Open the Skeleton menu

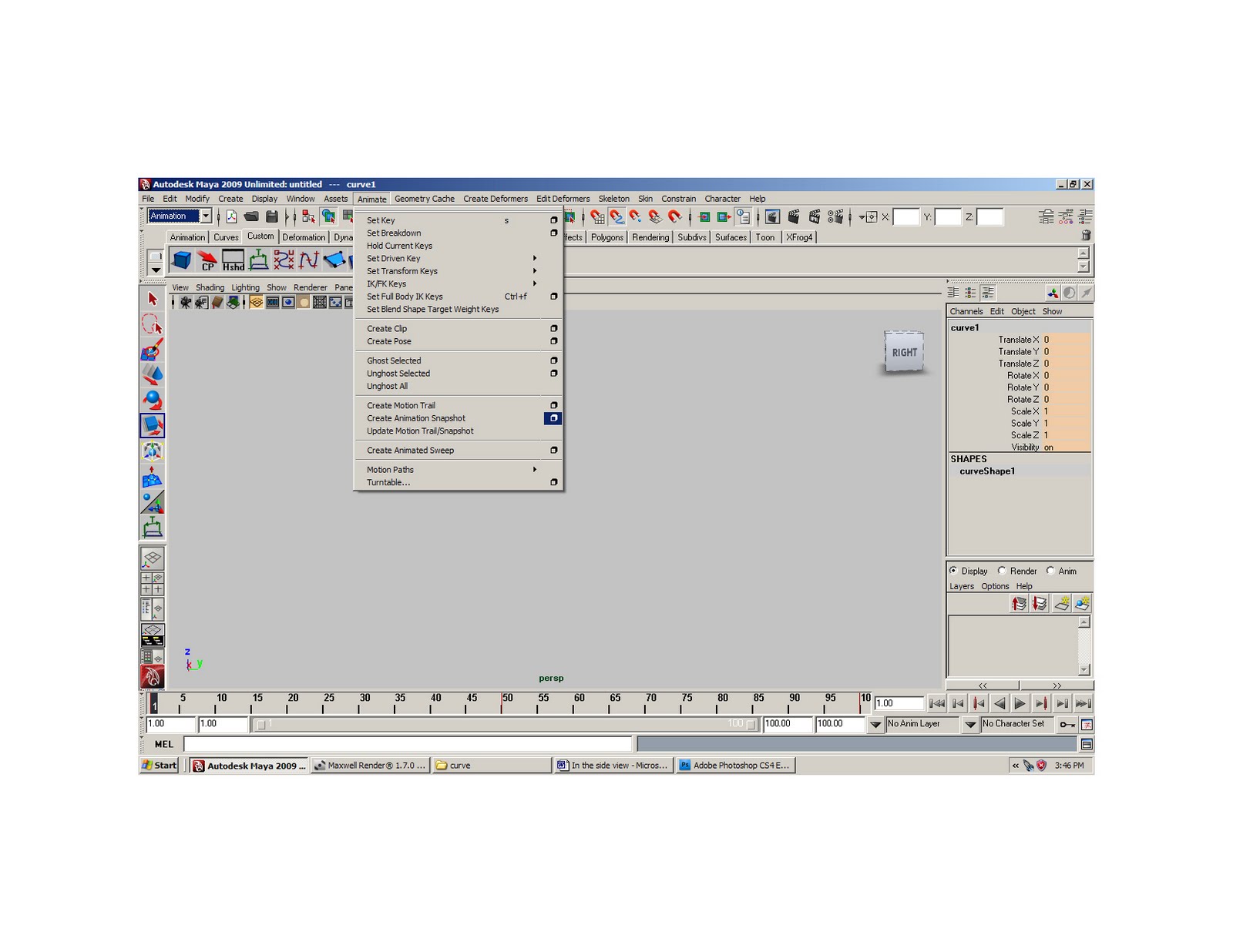point(613,199)
